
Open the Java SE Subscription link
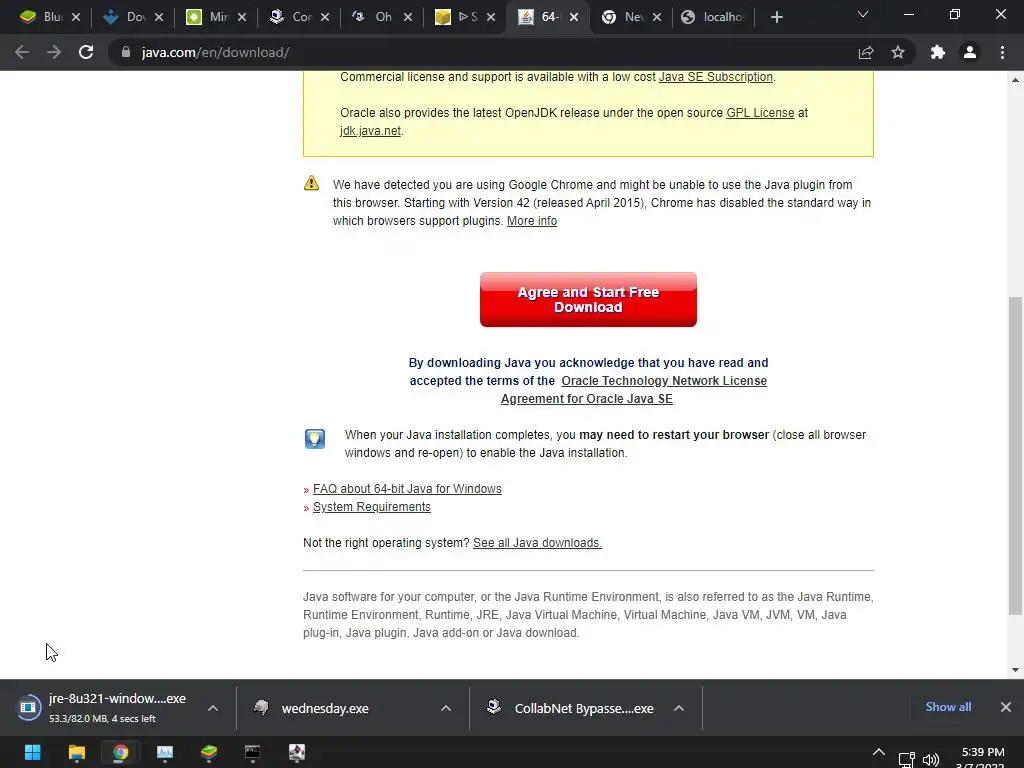coord(716,77)
